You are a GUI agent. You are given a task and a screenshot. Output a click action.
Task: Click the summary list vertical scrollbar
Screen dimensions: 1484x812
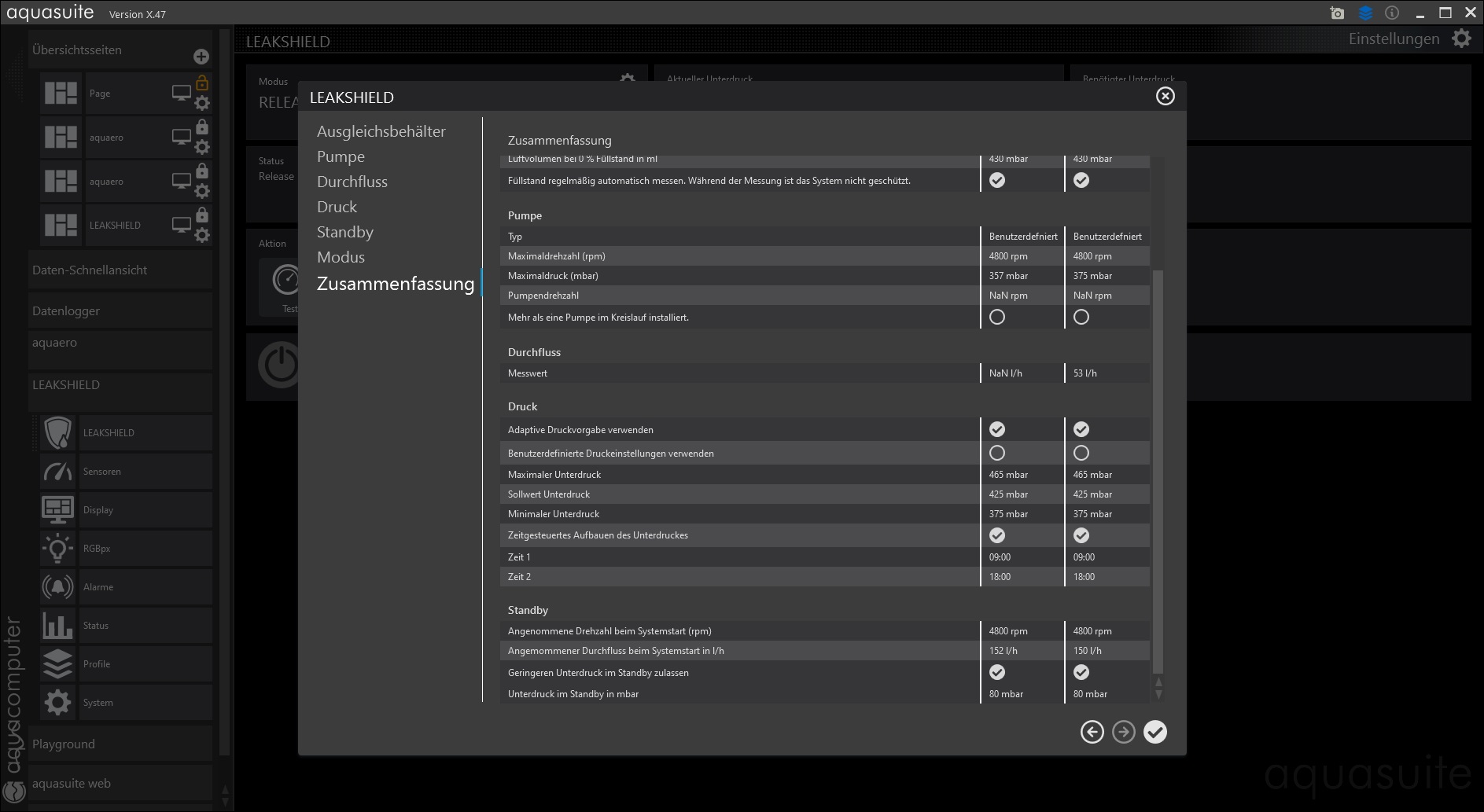(x=1158, y=472)
